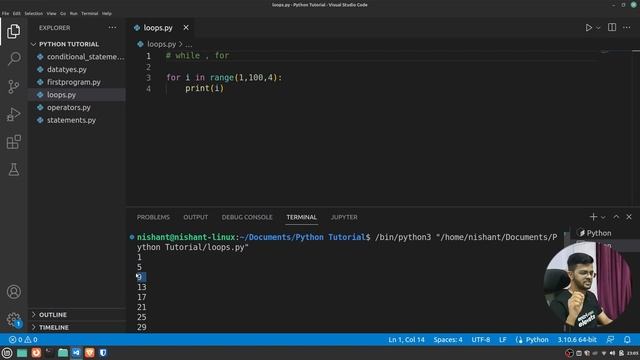Open Brave browser from the taskbar
640x360 pixels.
(90, 353)
